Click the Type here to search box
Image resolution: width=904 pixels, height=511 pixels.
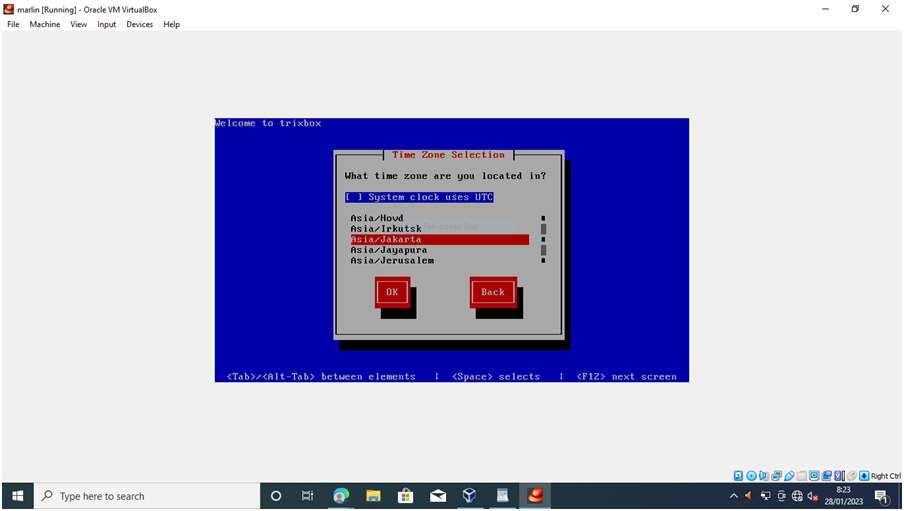coord(147,496)
